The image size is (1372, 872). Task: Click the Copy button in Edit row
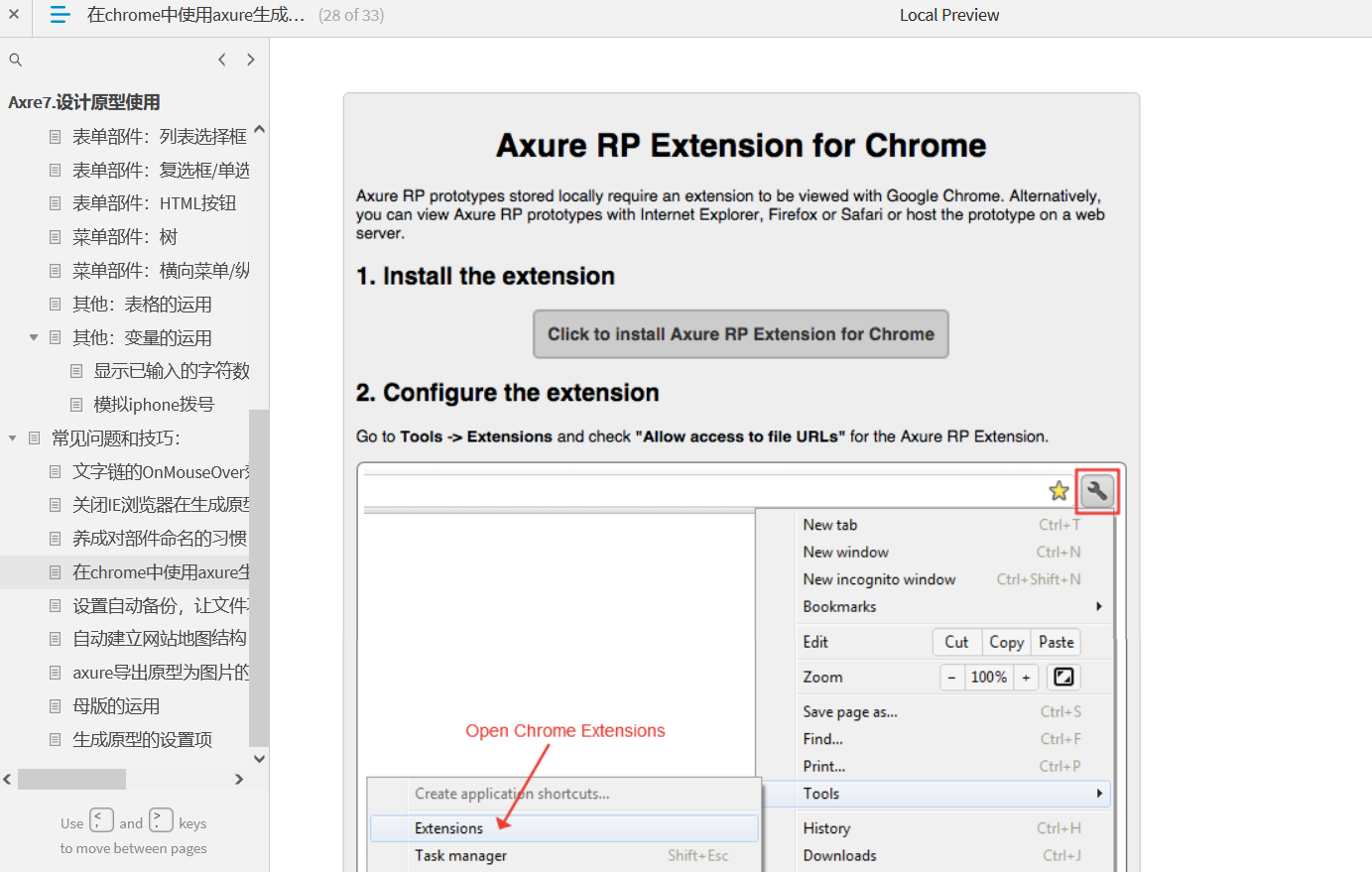[x=1006, y=642]
